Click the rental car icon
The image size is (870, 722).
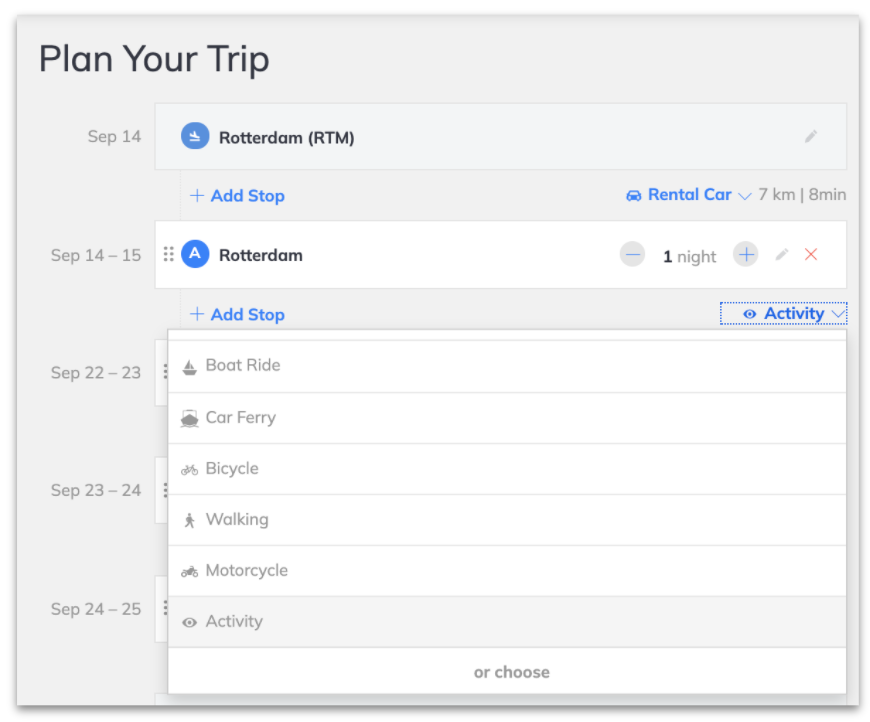[633, 195]
